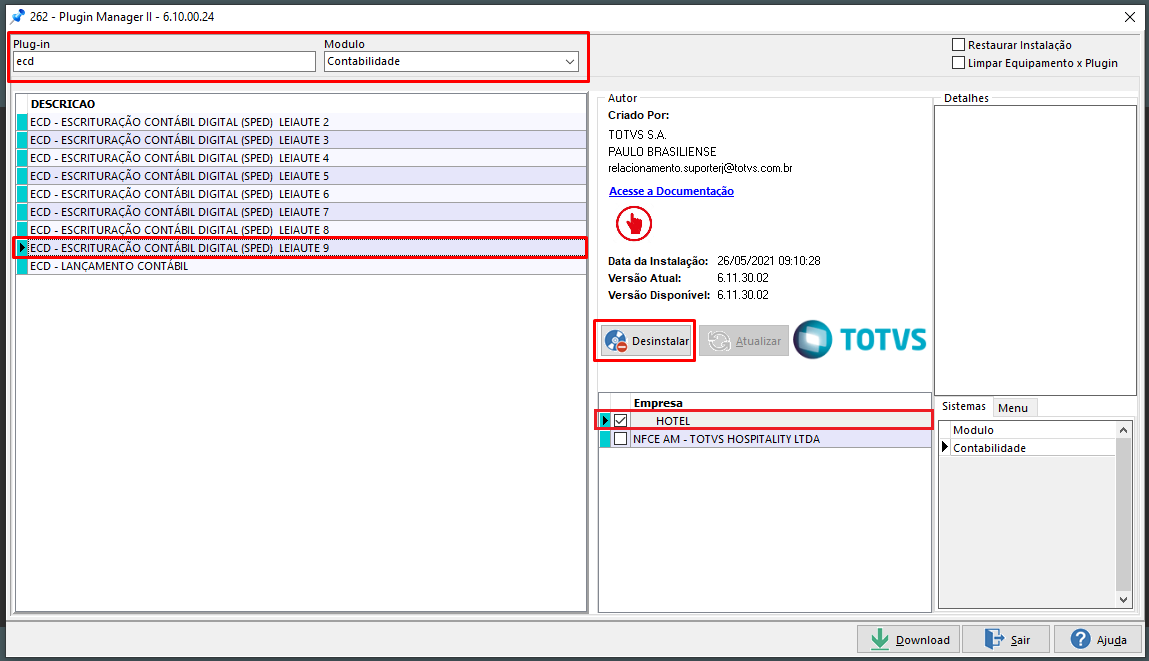The height and width of the screenshot is (661, 1149).
Task: Click the Desinstalar button
Action: pyautogui.click(x=646, y=341)
